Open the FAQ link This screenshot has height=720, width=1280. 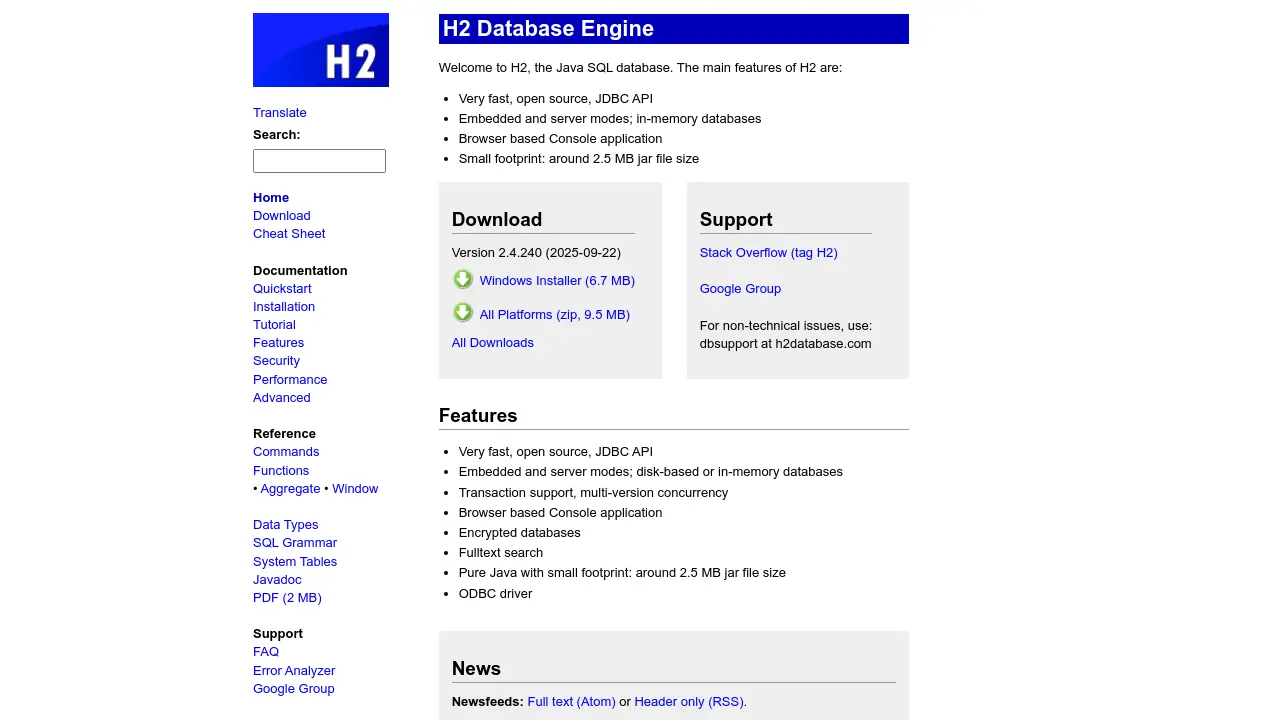pyautogui.click(x=266, y=652)
